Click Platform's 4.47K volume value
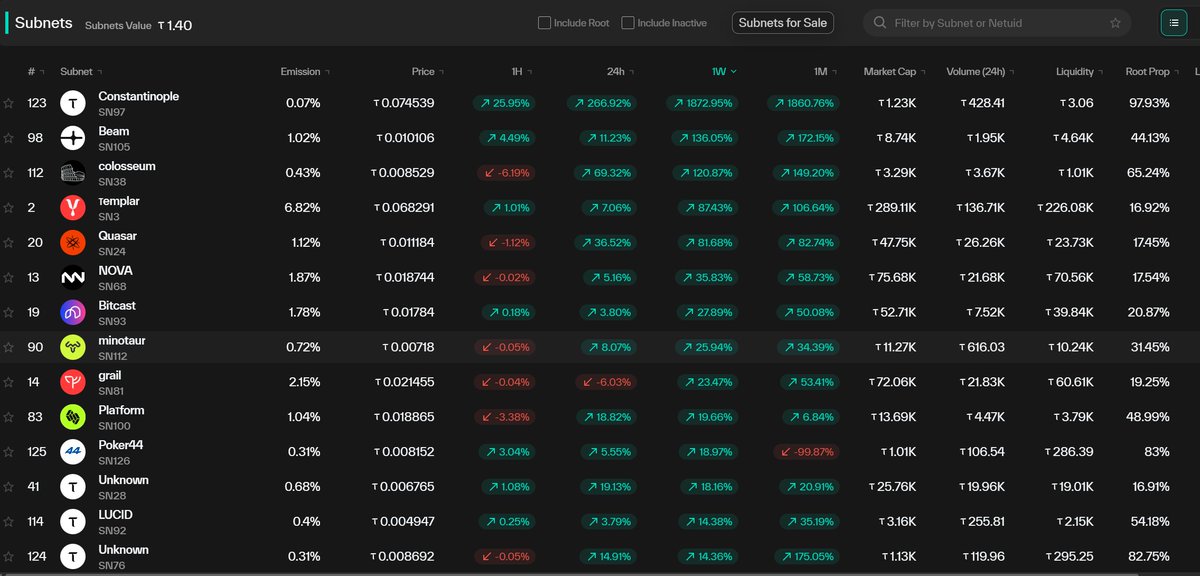The height and width of the screenshot is (576, 1200). click(x=983, y=418)
